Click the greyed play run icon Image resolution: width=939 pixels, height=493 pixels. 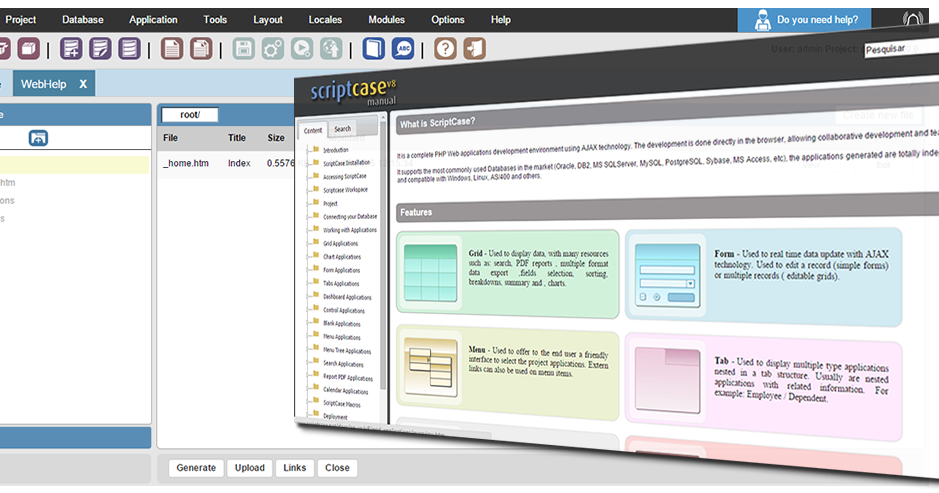tap(302, 49)
